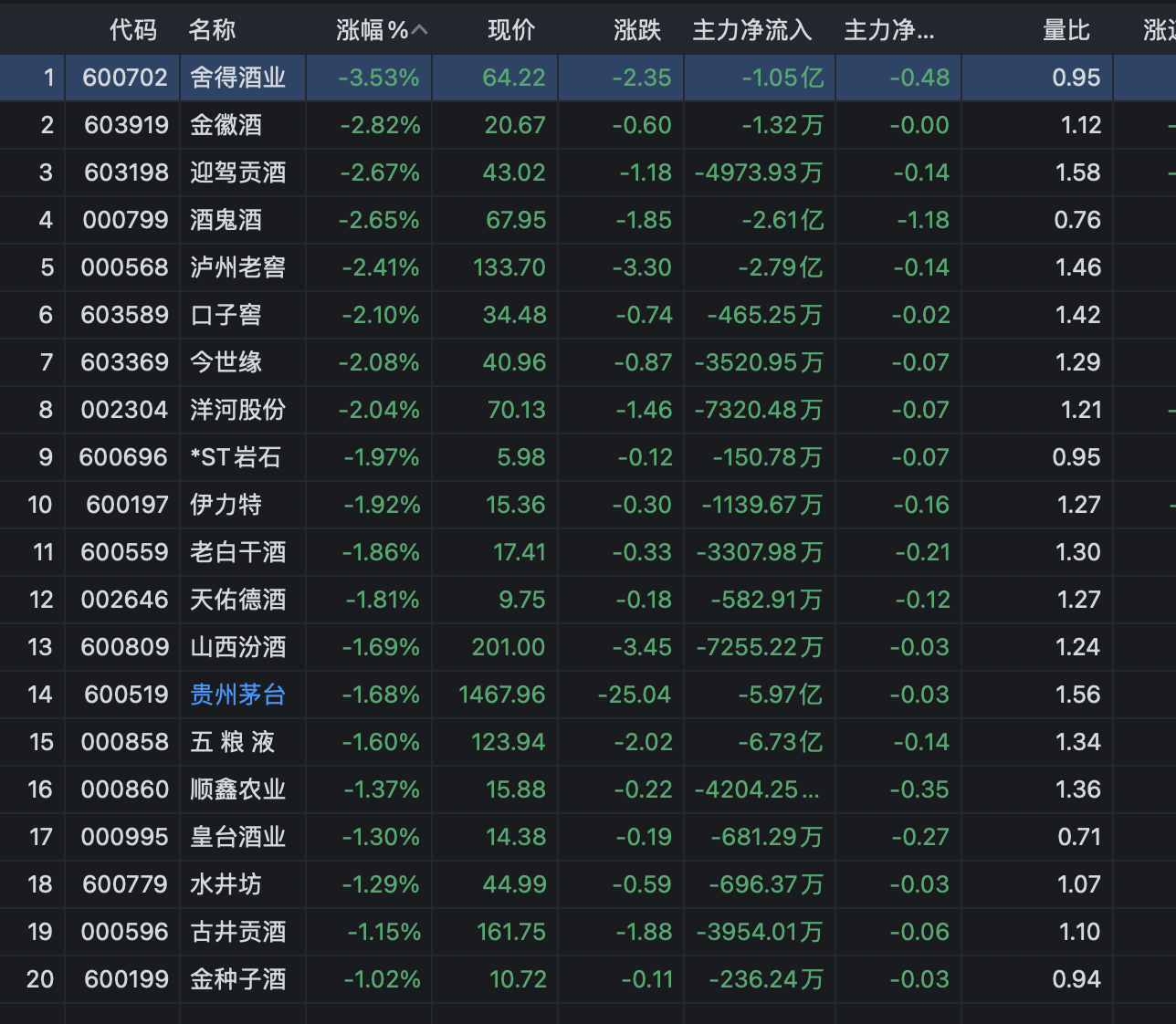Click stock code 600696
Image resolution: width=1176 pixels, height=1024 pixels.
click(x=124, y=457)
